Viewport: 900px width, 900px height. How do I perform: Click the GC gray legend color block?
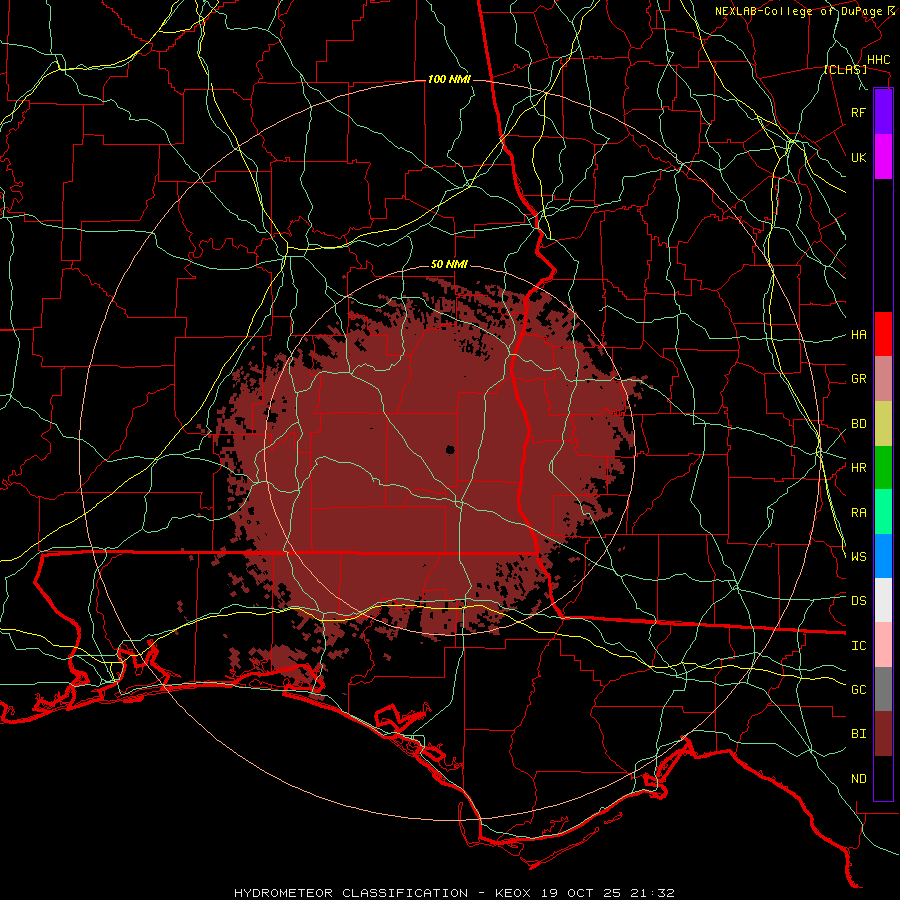[x=883, y=689]
